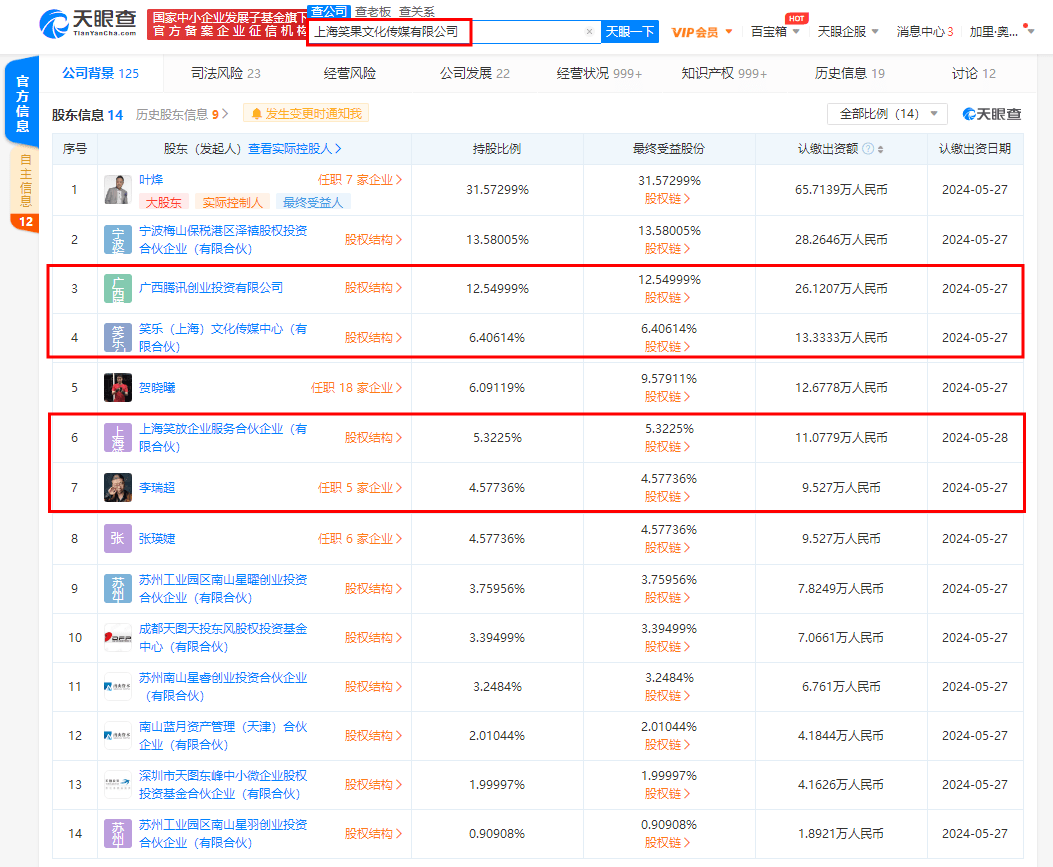The width and height of the screenshot is (1053, 867).
Task: Click the national fund banner ad
Action: tap(228, 24)
